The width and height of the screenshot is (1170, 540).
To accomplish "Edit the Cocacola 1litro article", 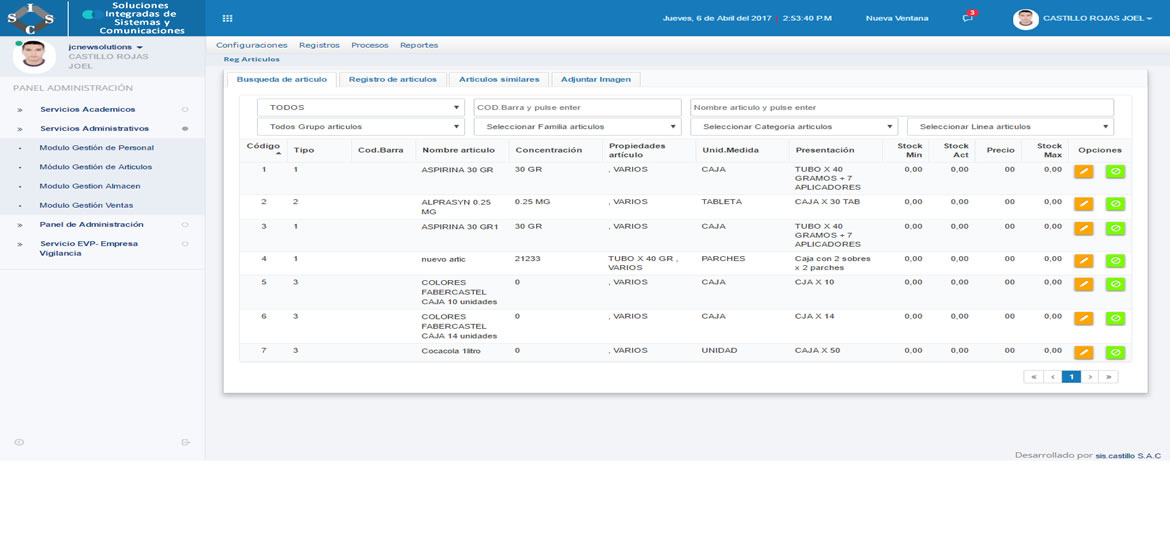I will click(1083, 353).
